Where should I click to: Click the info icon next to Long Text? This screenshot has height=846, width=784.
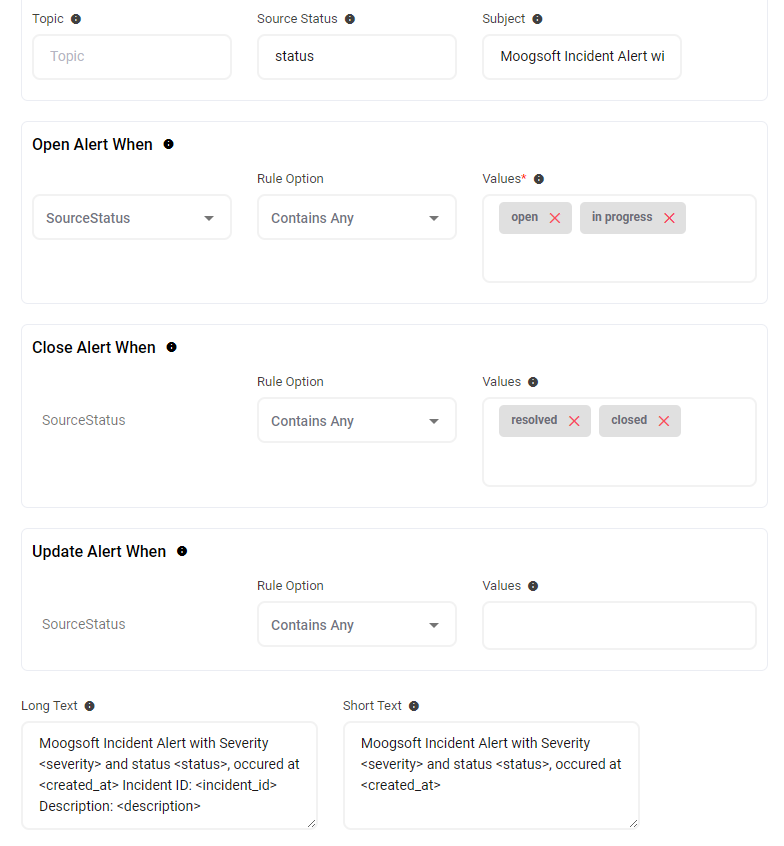89,706
